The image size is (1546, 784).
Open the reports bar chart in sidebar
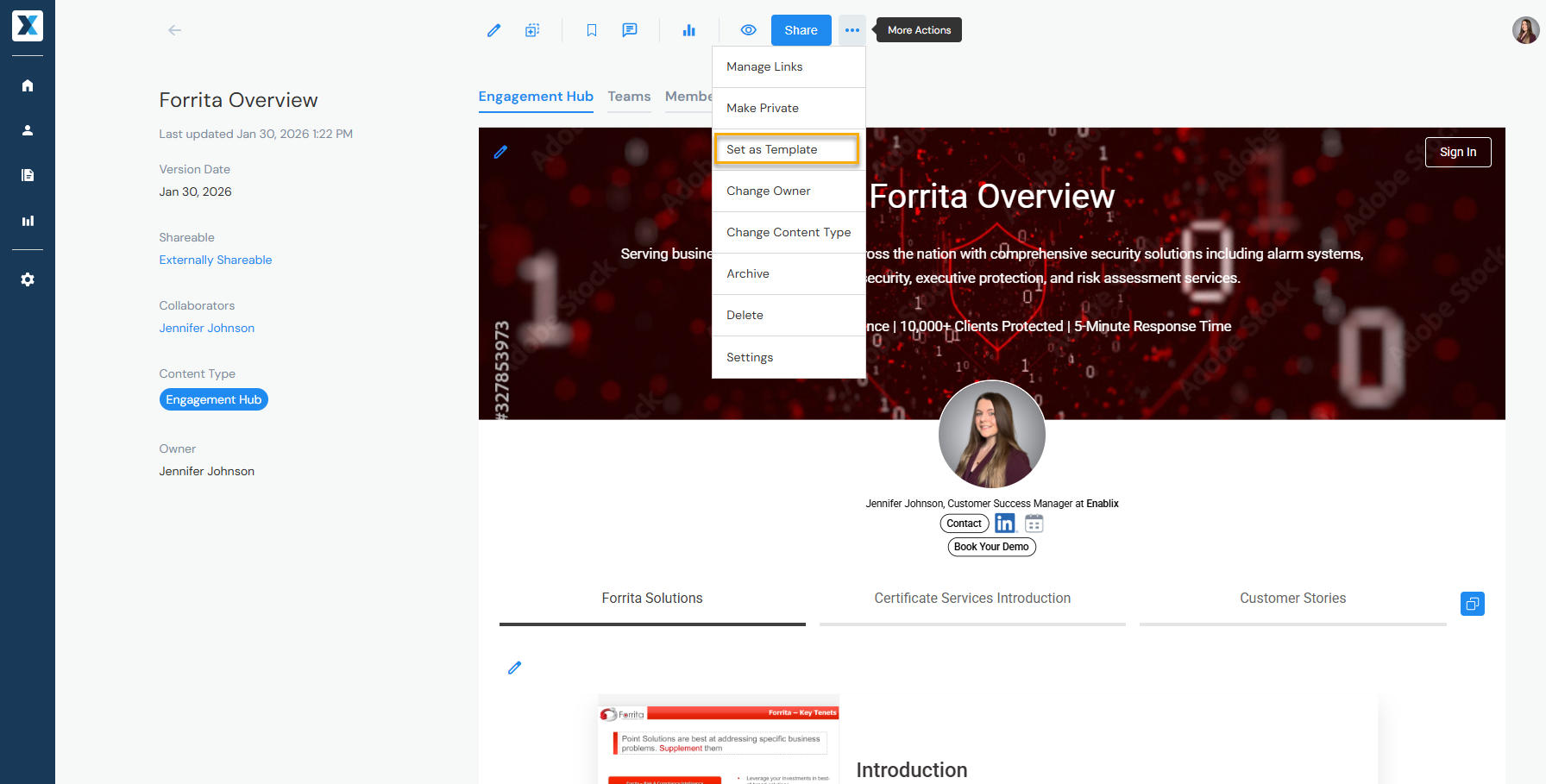point(28,221)
